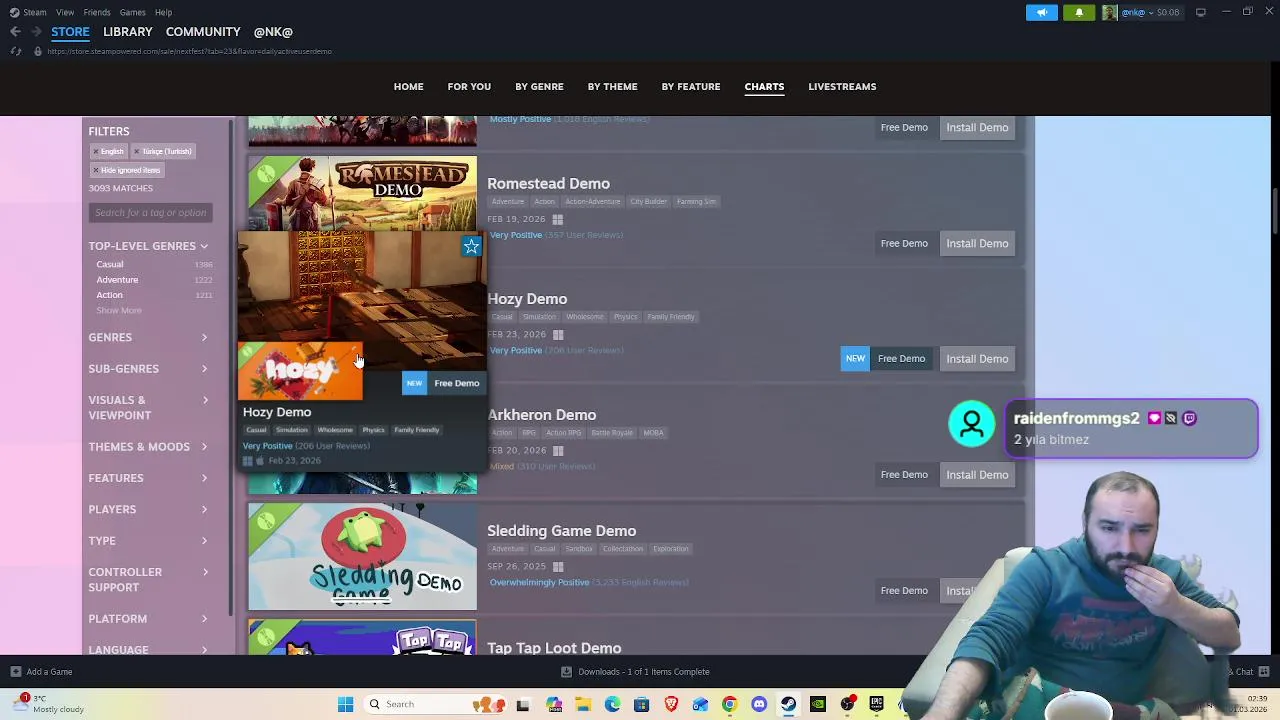Expand the Platform filter section
This screenshot has height=720, width=1280.
pos(148,619)
